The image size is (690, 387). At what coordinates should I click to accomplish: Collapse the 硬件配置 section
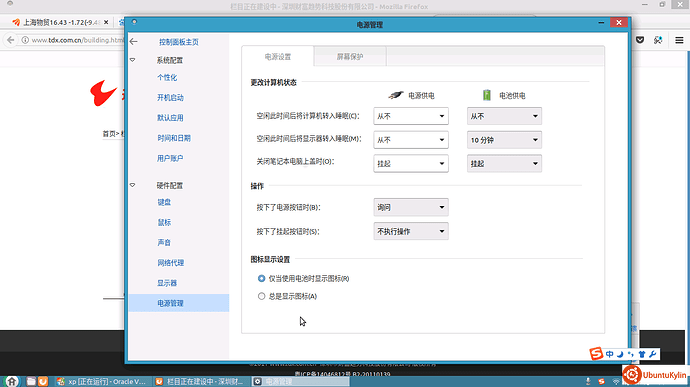click(132, 185)
